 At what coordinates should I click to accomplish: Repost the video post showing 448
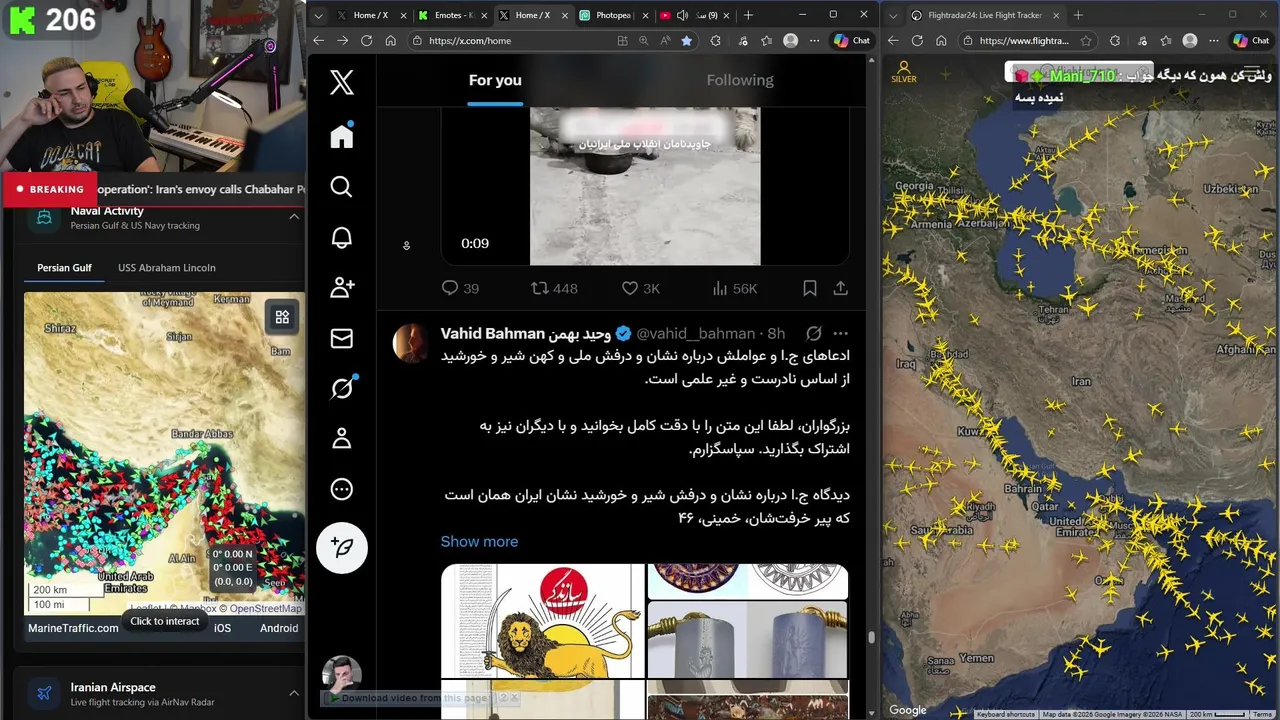[554, 288]
